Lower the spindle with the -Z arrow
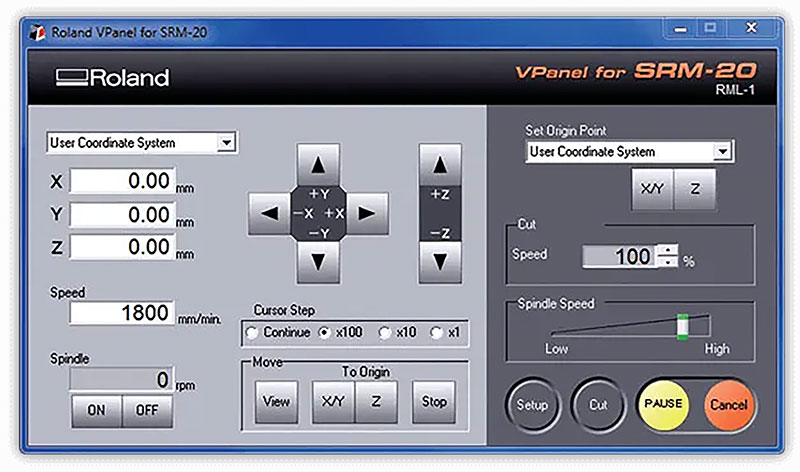Image resolution: width=800 pixels, height=472 pixels. (x=440, y=262)
